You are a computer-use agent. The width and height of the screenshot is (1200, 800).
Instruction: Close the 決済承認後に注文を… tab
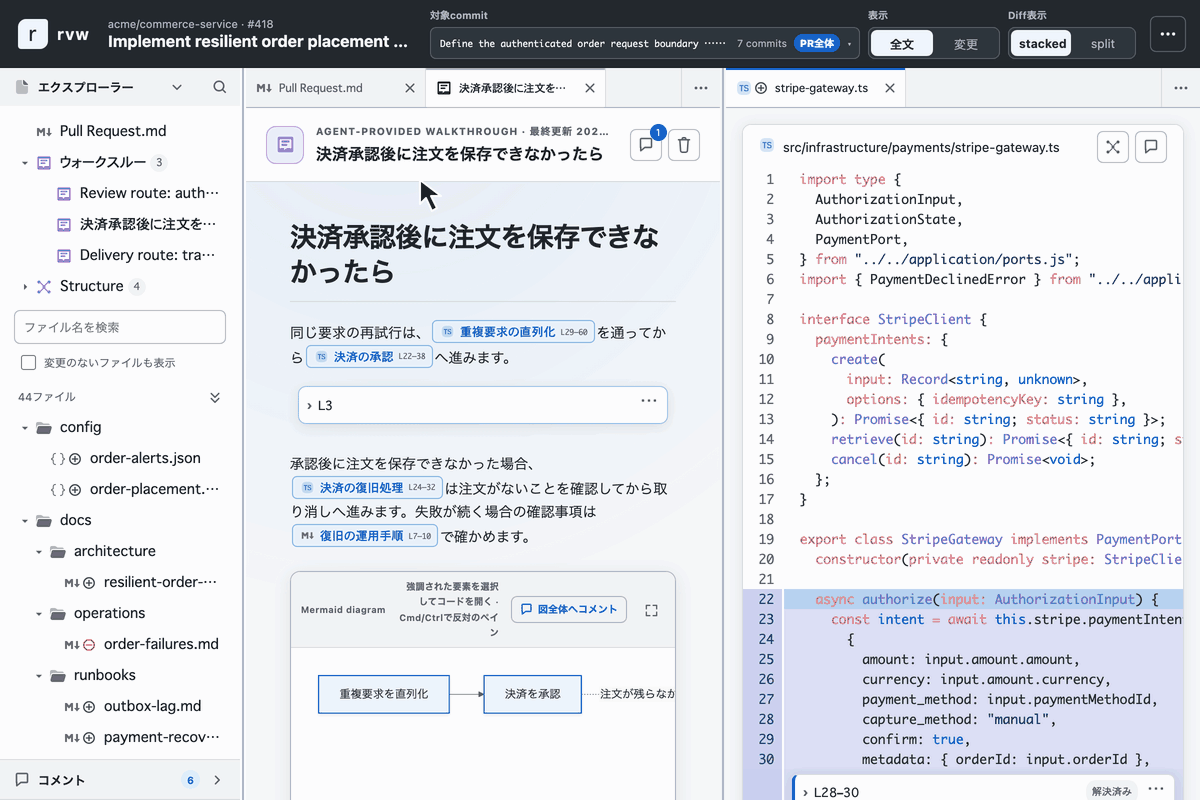[590, 88]
